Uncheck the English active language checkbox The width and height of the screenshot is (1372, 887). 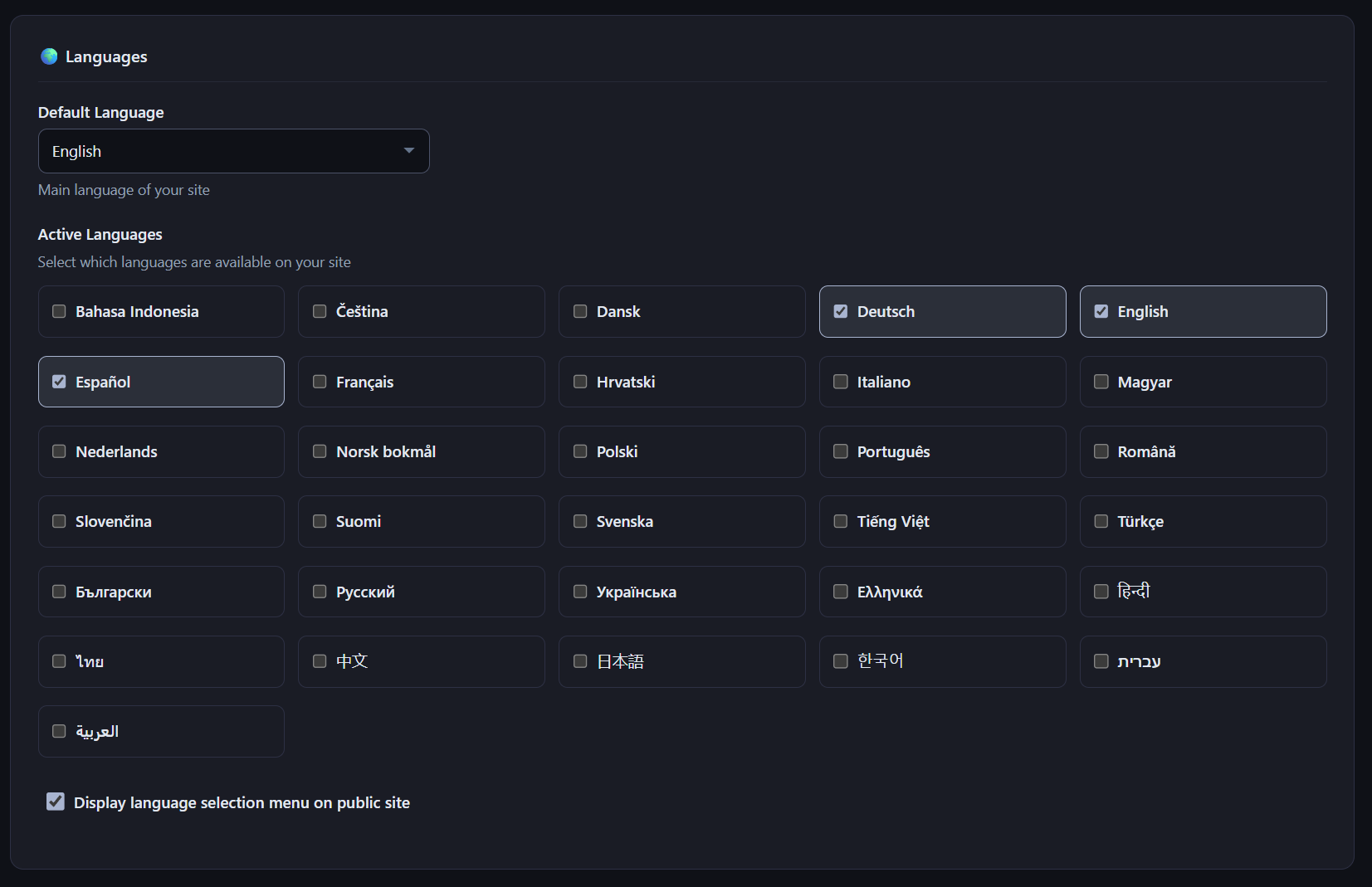1101,311
